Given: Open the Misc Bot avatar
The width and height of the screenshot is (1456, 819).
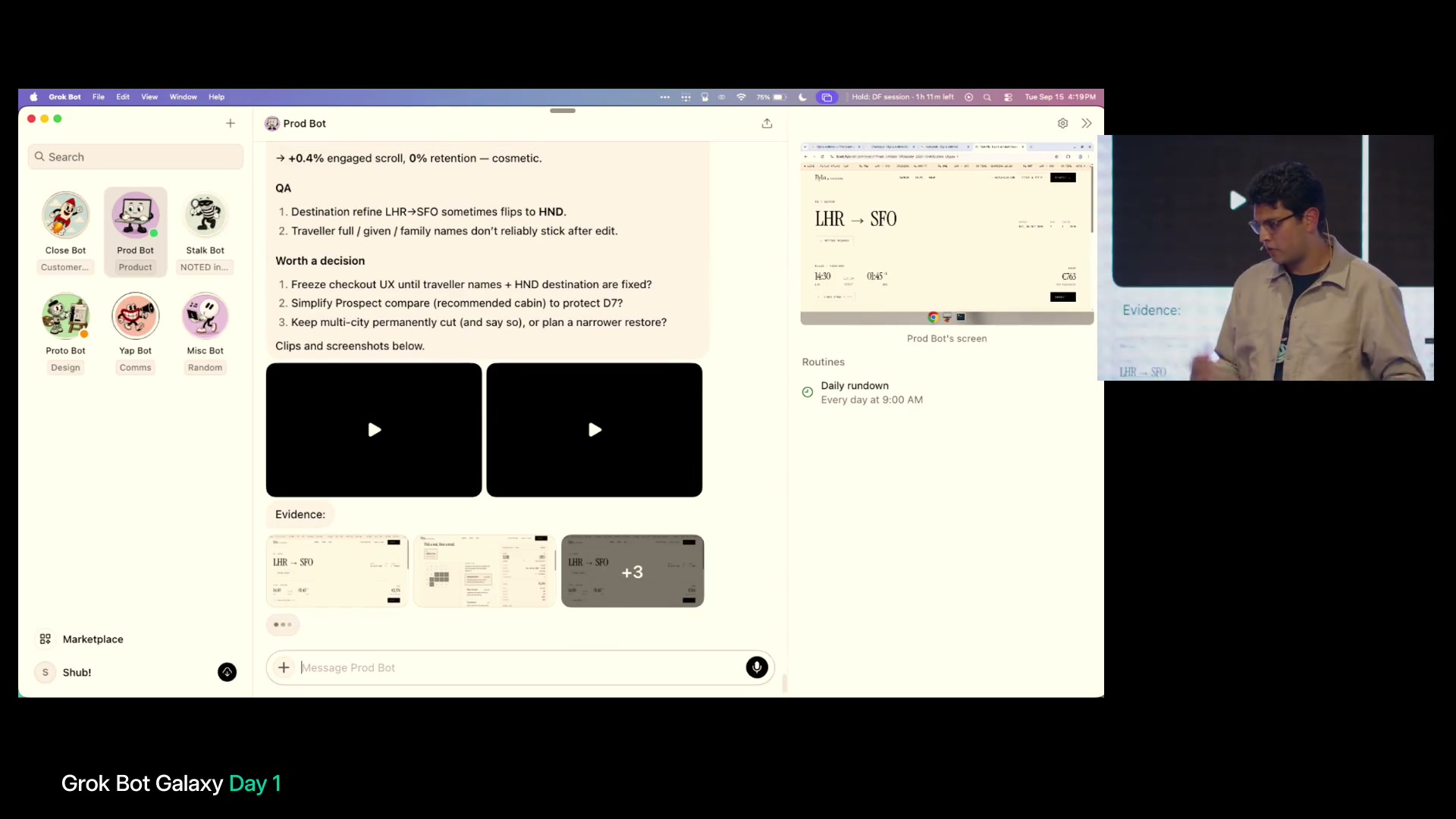Looking at the screenshot, I should [205, 315].
